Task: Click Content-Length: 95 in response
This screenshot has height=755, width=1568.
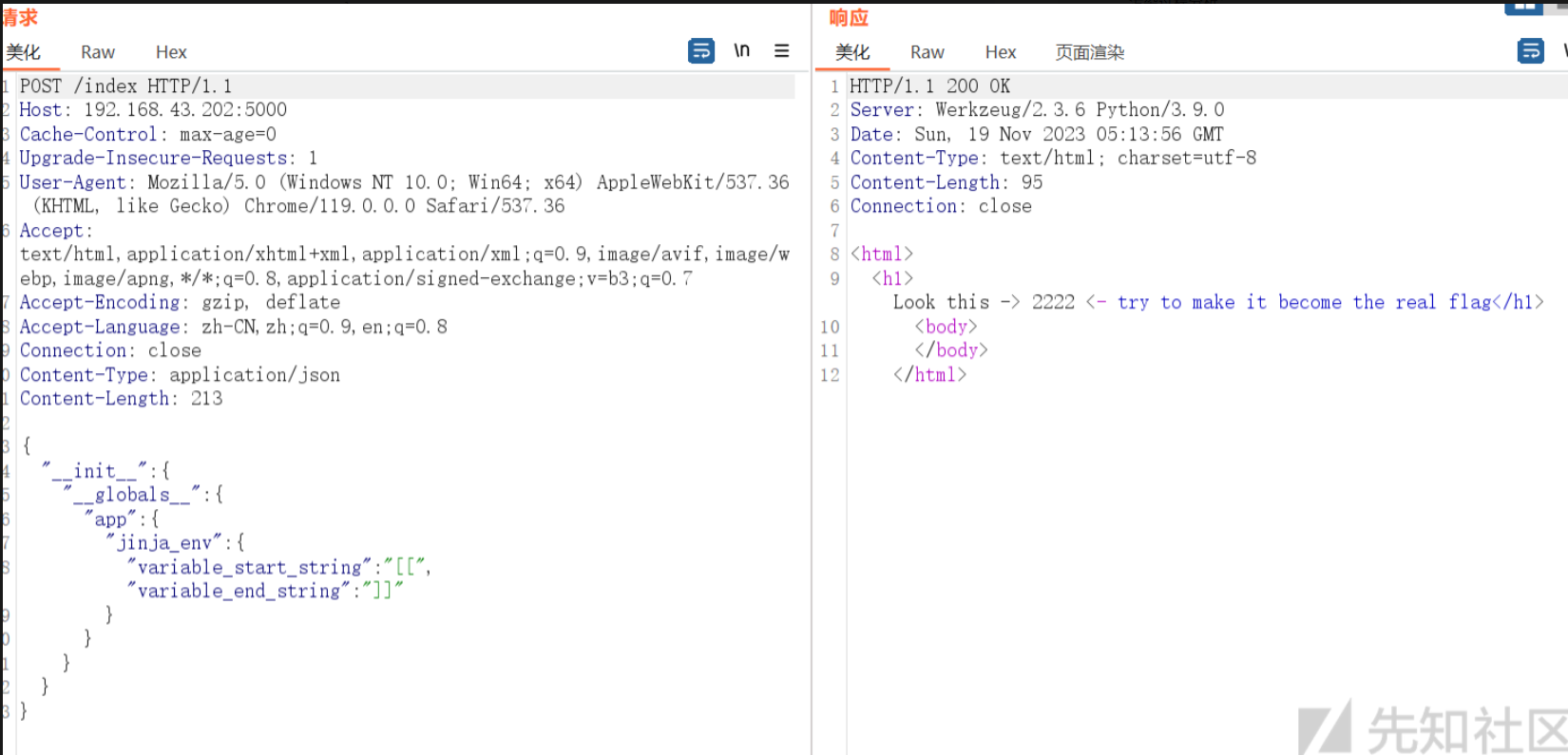Action: [x=947, y=182]
